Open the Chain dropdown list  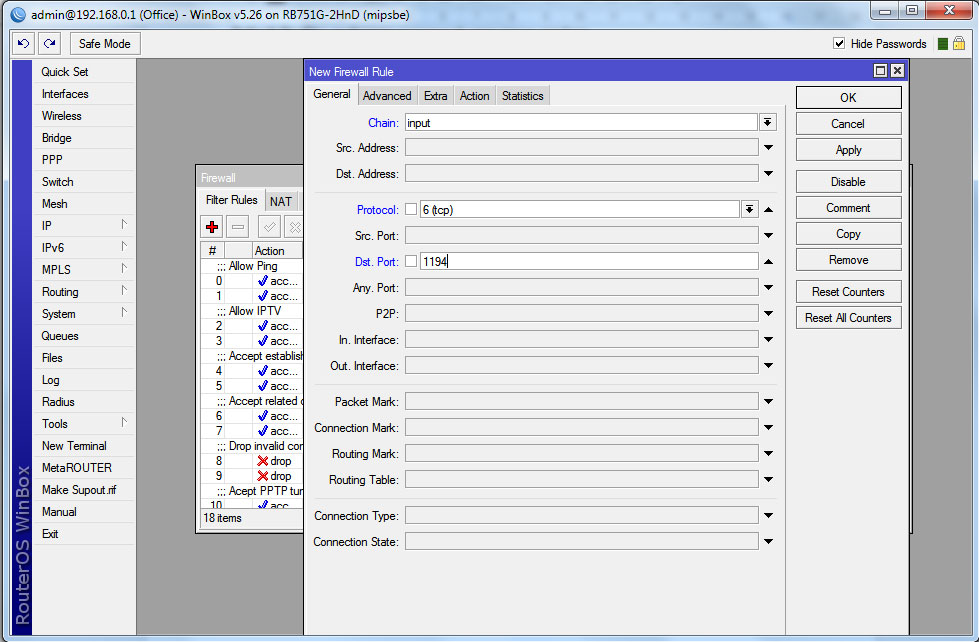767,122
